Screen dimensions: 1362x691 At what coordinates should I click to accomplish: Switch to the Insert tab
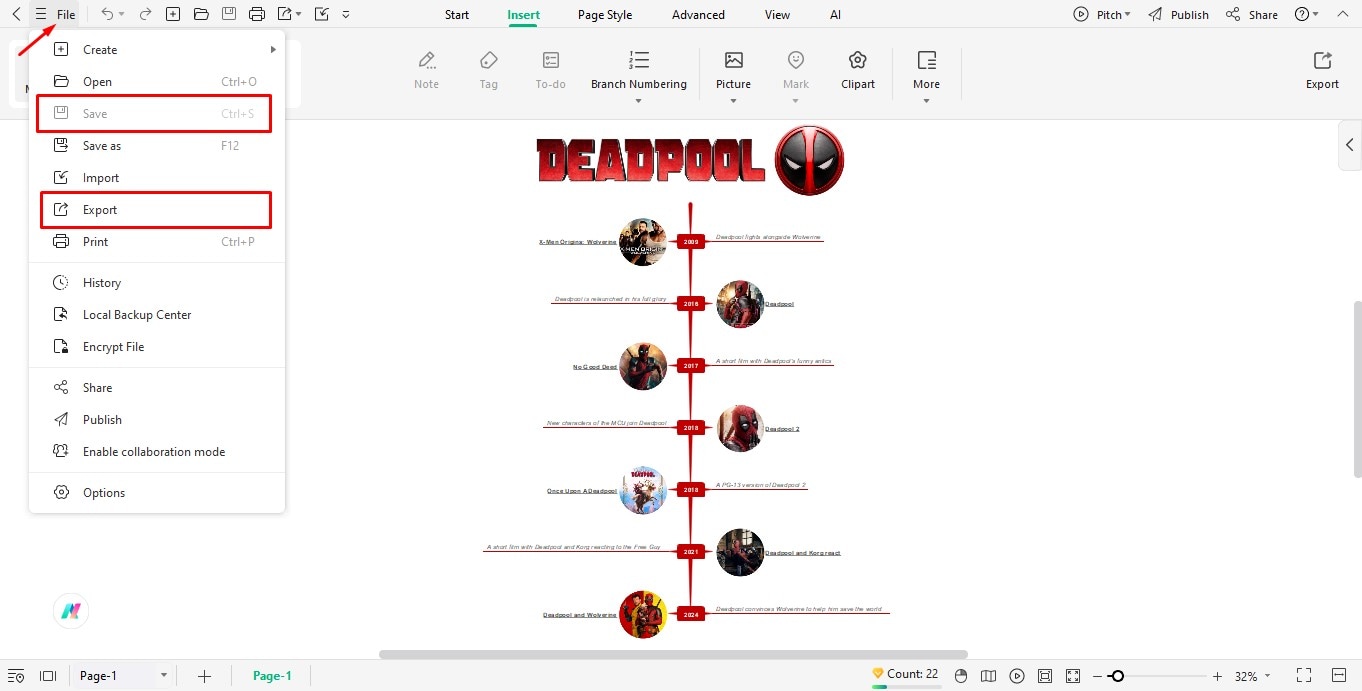[x=523, y=15]
